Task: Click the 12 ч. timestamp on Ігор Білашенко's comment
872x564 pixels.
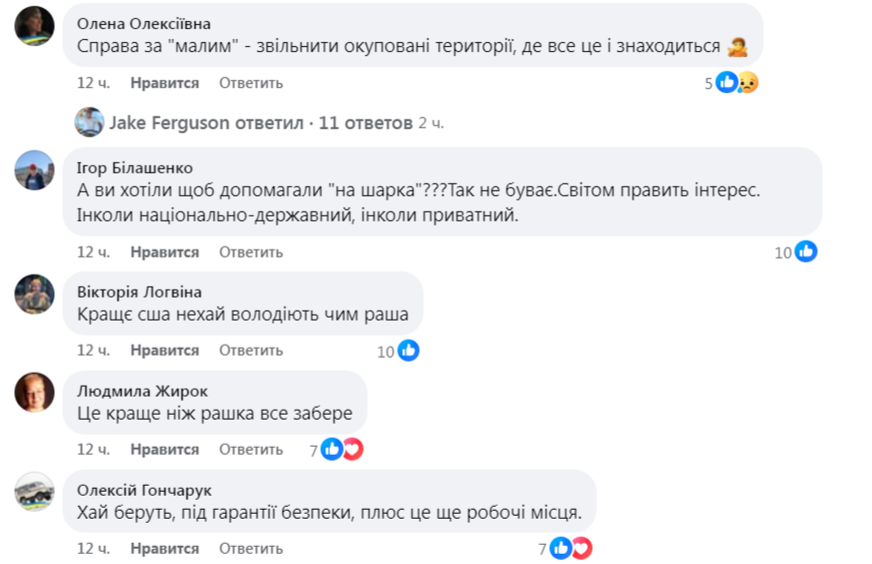Action: click(x=93, y=252)
